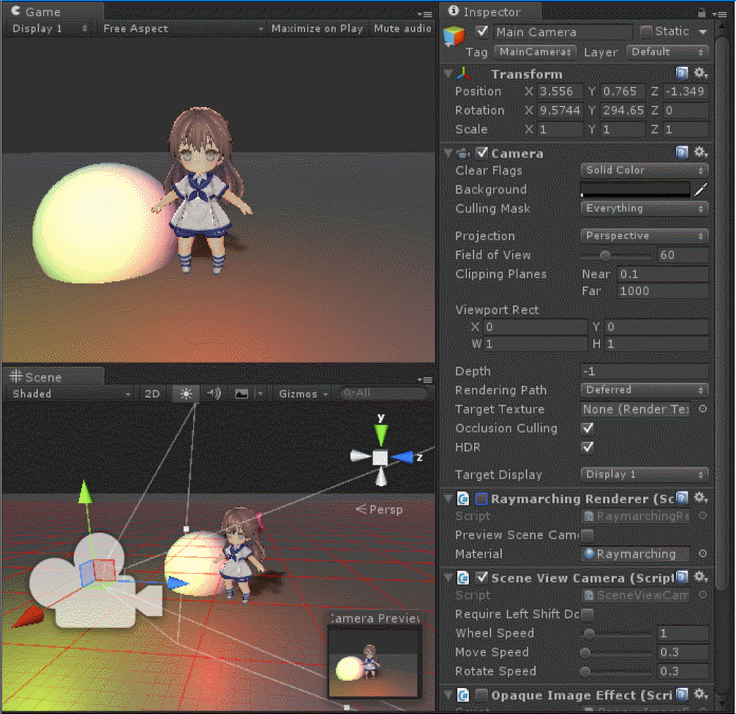Open Transform component help icon
The height and width of the screenshot is (714, 736).
coord(682,73)
